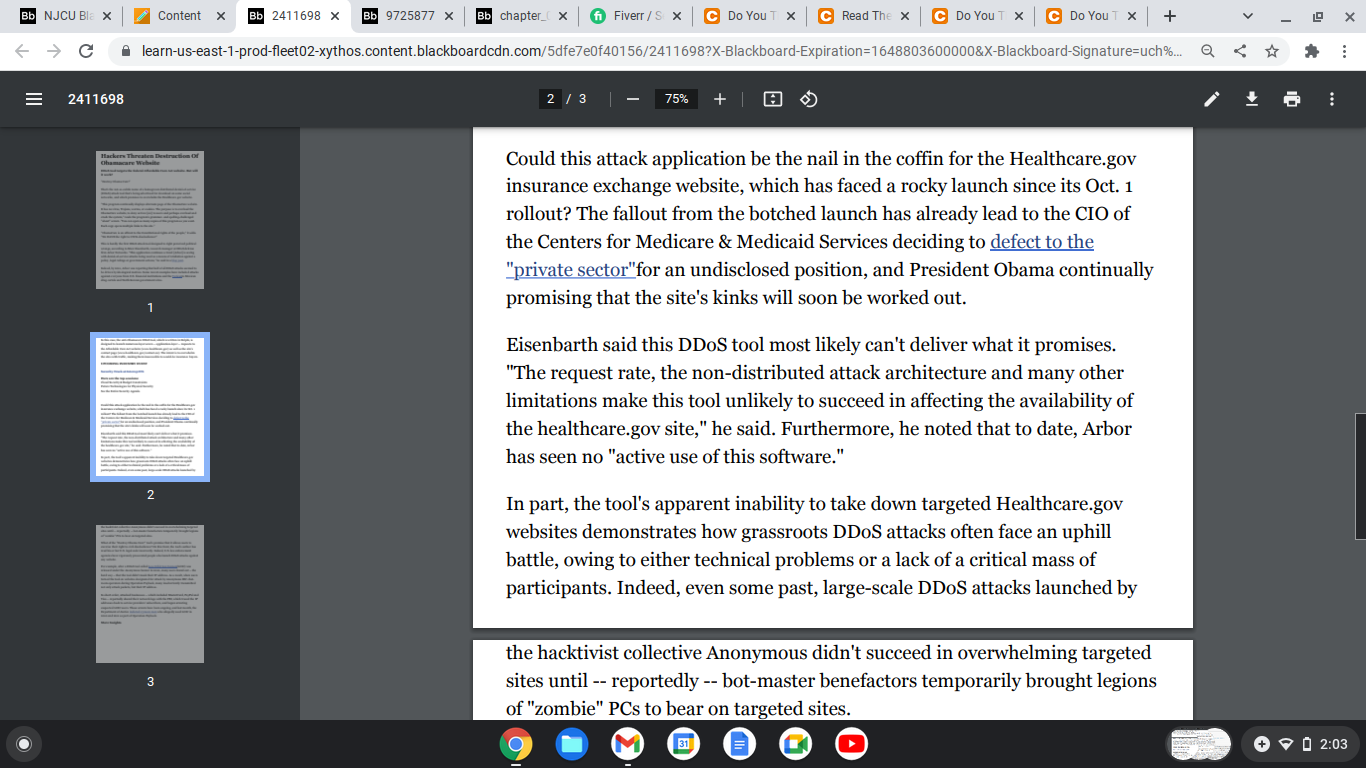Close the Content tab
This screenshot has width=1366, height=768.
pyautogui.click(x=219, y=16)
